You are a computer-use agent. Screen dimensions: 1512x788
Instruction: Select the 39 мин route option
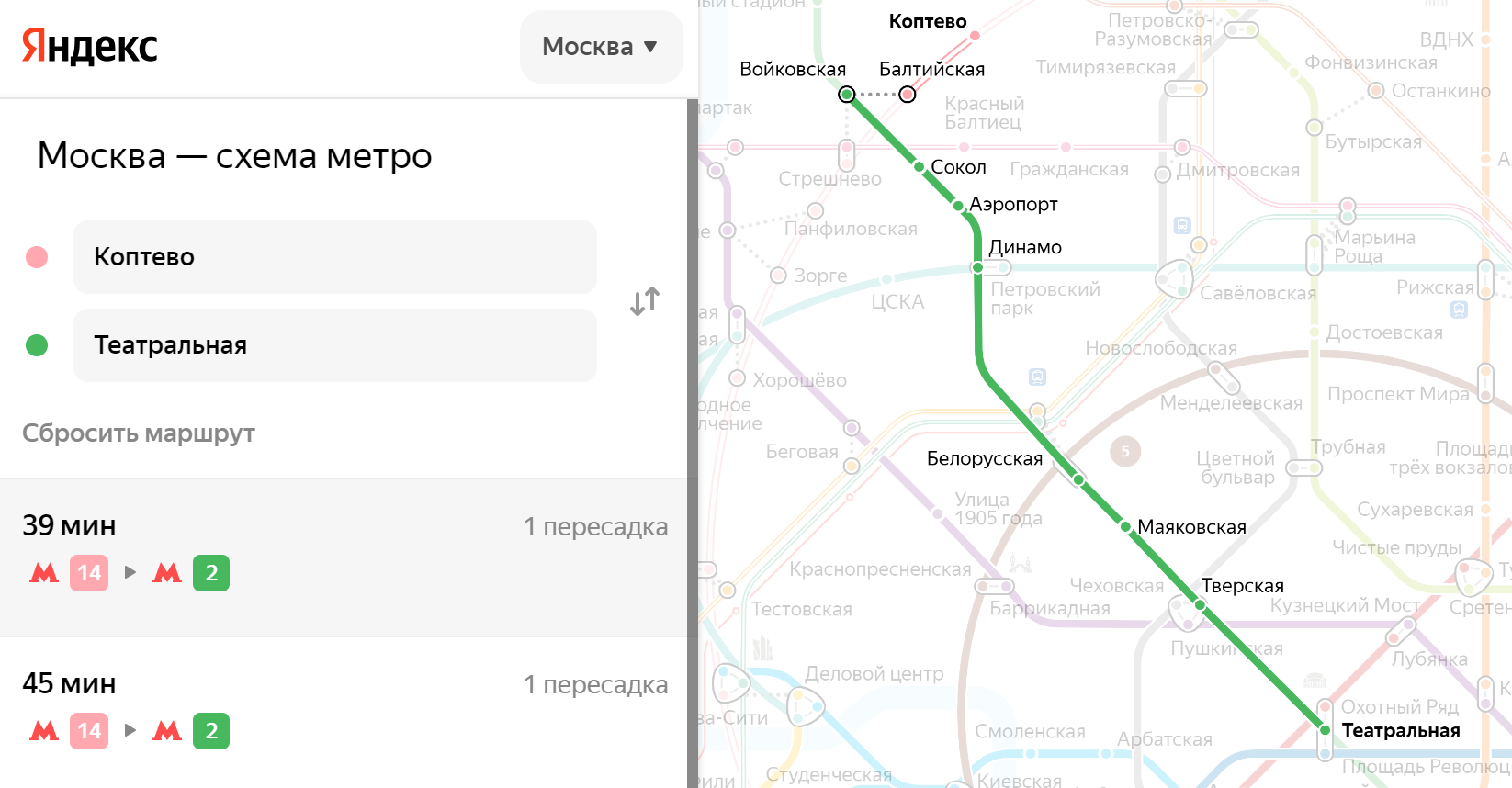click(x=344, y=557)
